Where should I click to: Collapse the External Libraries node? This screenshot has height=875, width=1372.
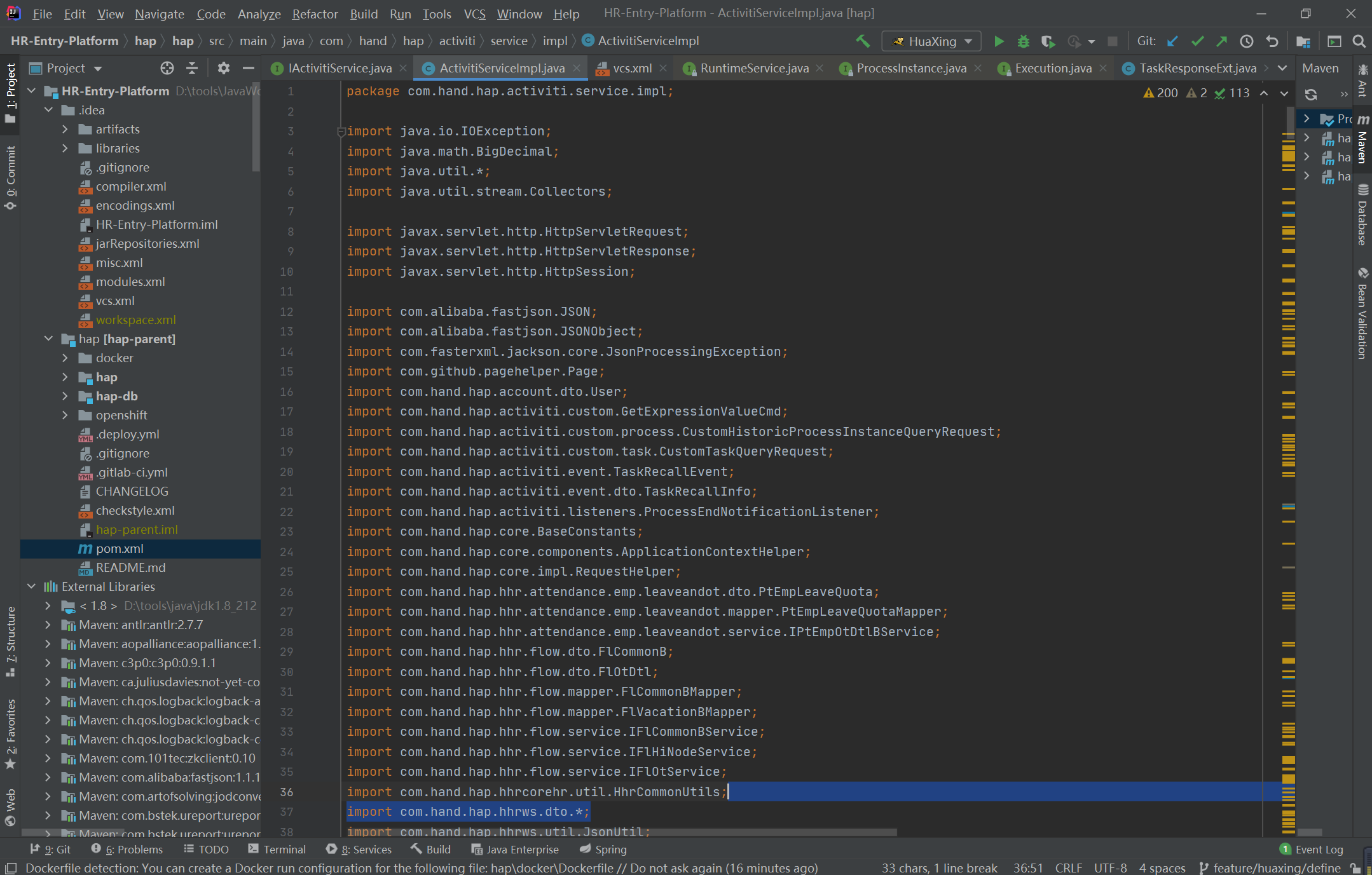(x=31, y=587)
